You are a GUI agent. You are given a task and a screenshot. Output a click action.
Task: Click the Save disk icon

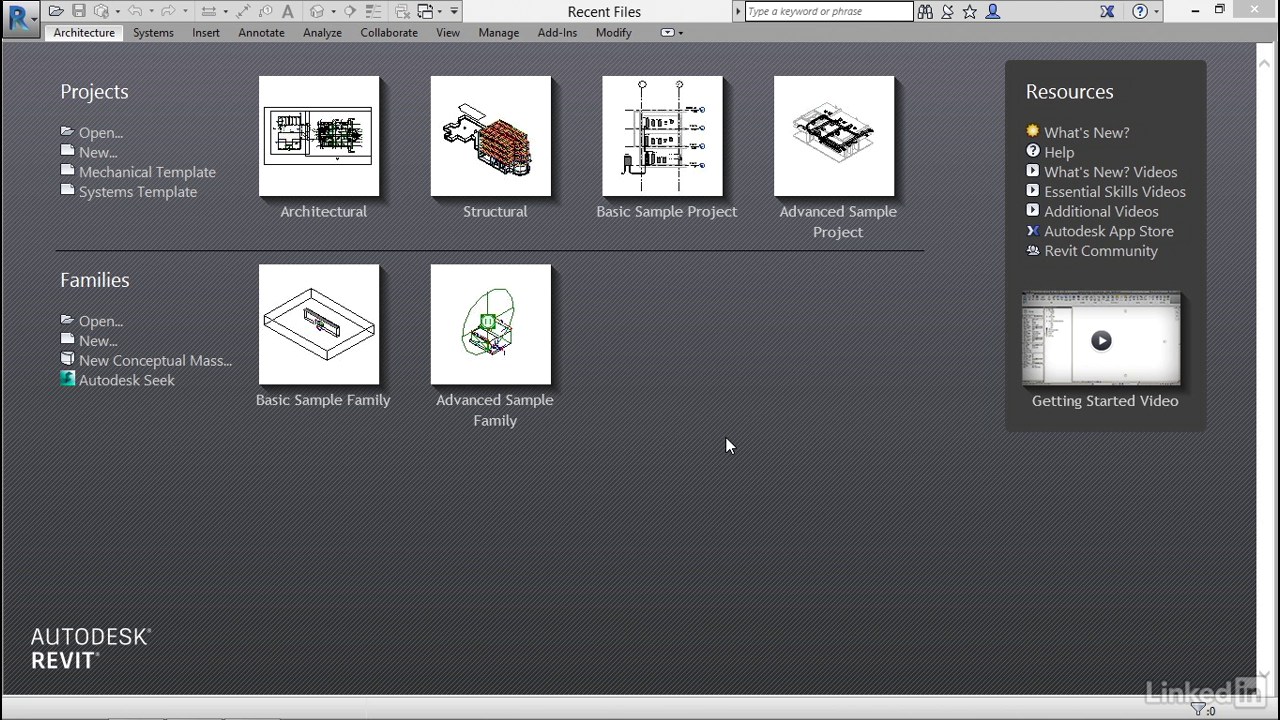pos(78,11)
